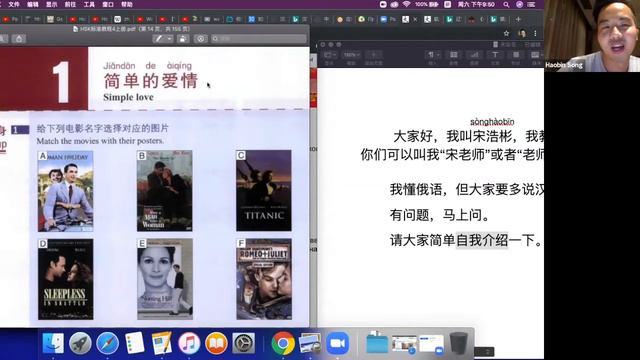Click the line 有问题，马上问。 in Pages
The width and height of the screenshot is (640, 360).
click(x=439, y=215)
